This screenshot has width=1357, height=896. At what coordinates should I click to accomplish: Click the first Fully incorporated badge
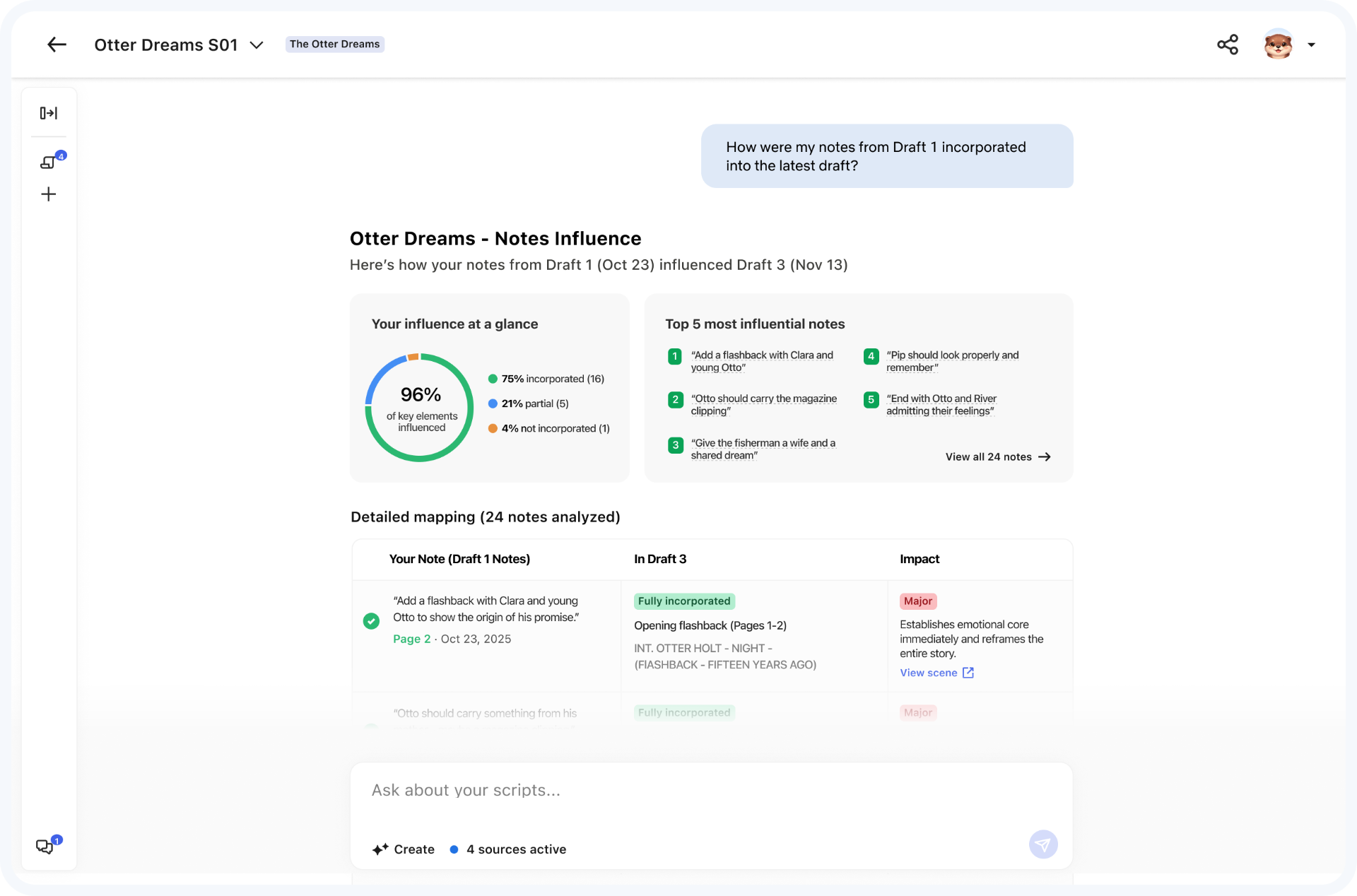684,601
